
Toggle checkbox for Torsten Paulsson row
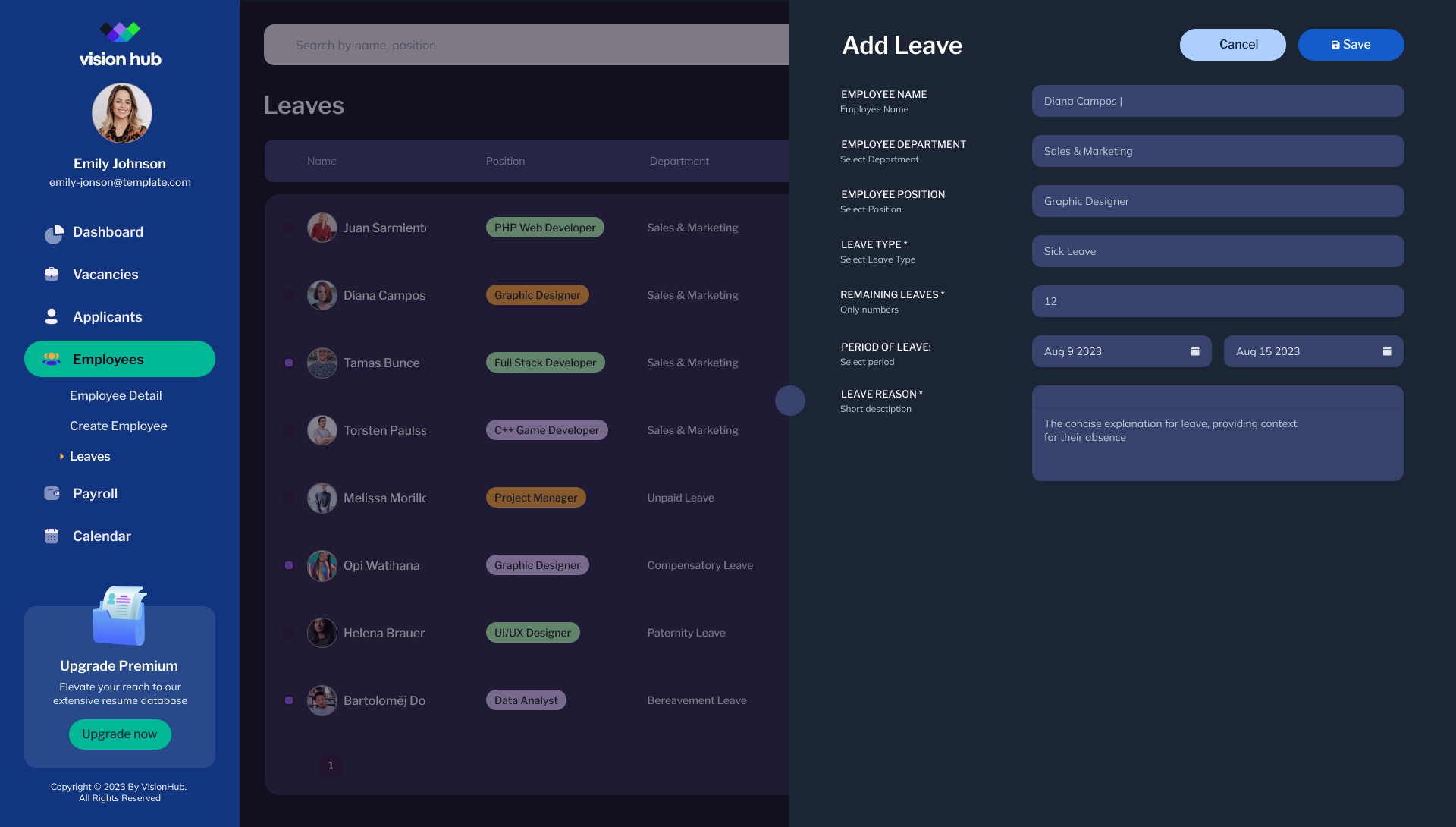289,430
